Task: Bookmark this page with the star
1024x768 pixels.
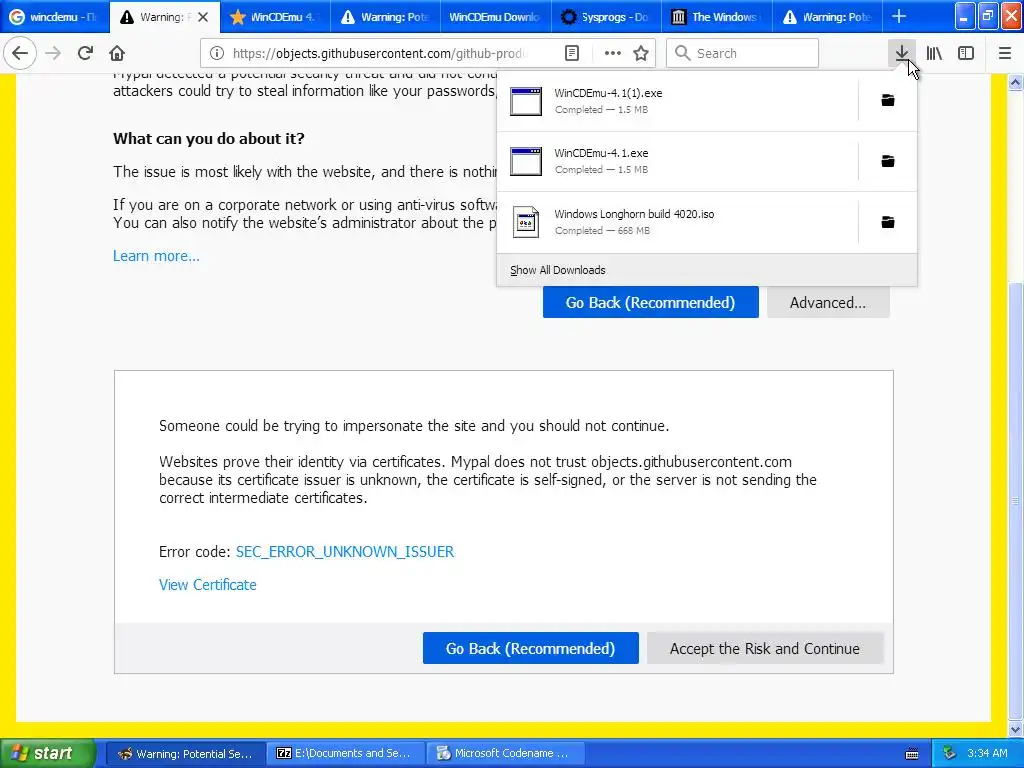Action: [x=641, y=54]
